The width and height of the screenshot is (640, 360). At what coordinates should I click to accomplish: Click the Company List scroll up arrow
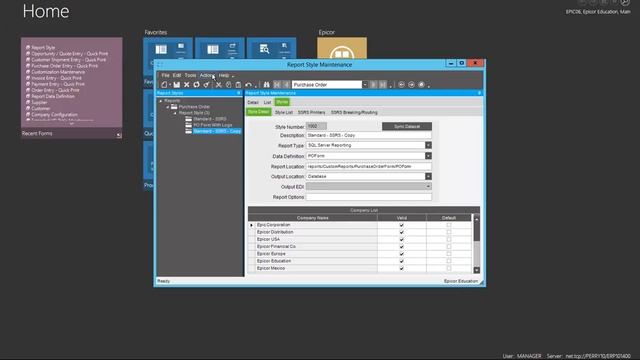point(476,219)
